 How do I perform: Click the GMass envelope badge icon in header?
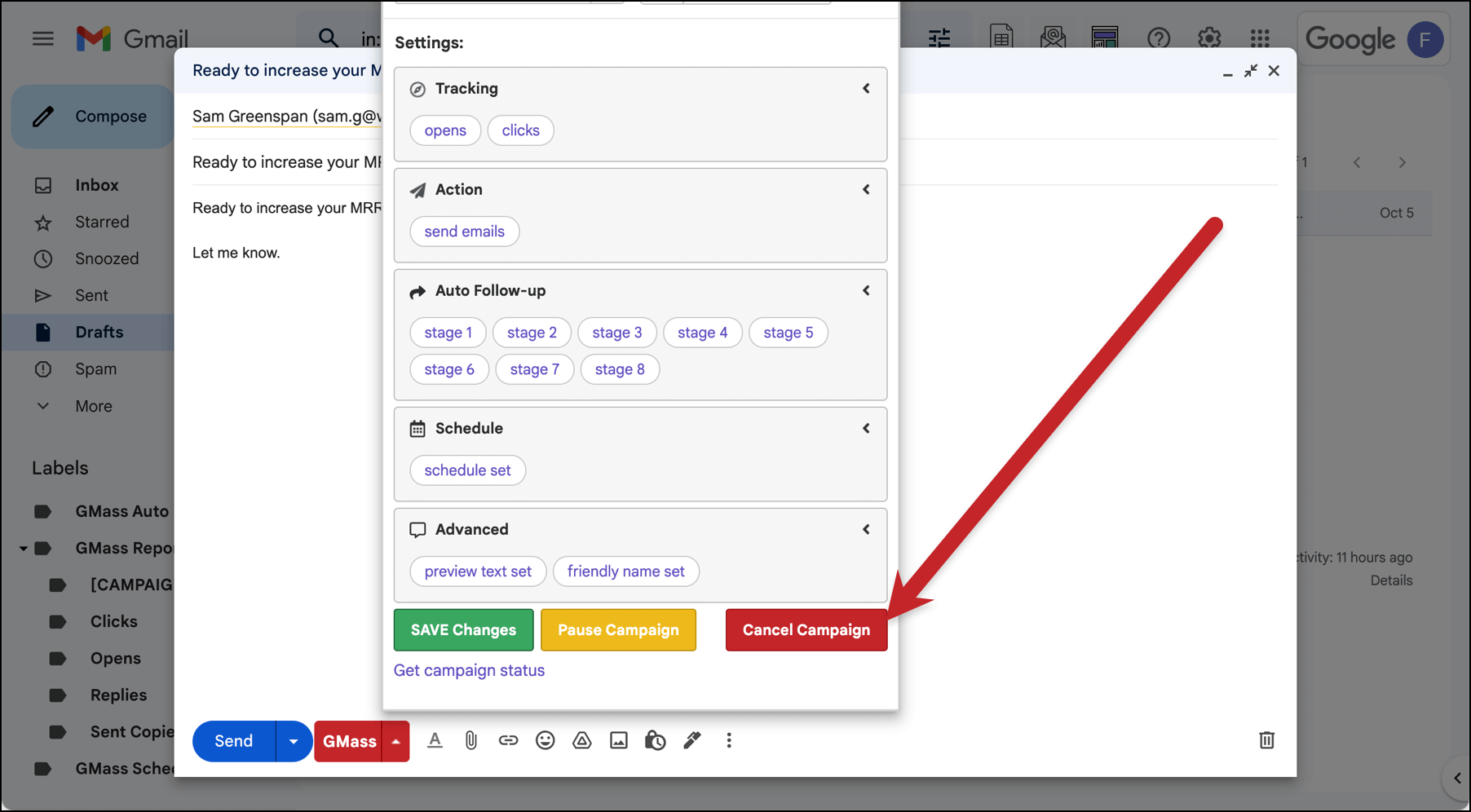tap(1053, 38)
